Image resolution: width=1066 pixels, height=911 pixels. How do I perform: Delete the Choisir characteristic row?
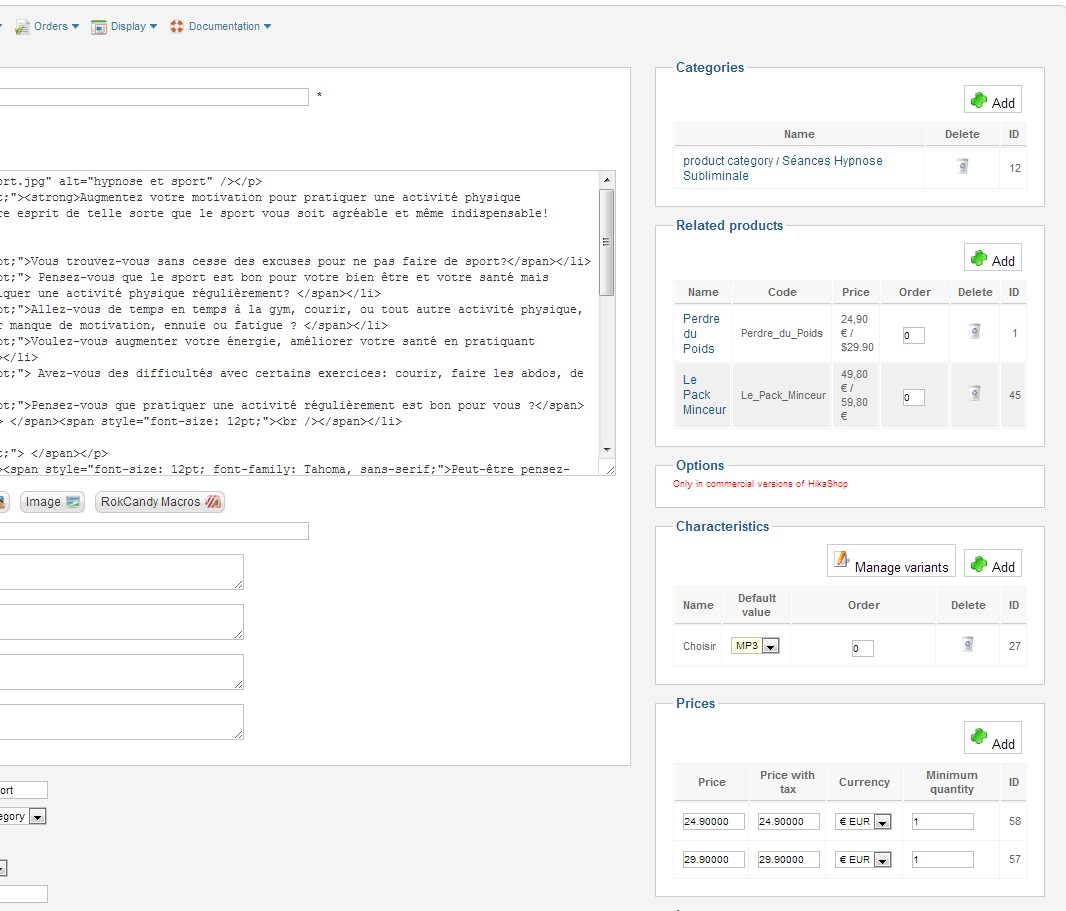point(967,645)
